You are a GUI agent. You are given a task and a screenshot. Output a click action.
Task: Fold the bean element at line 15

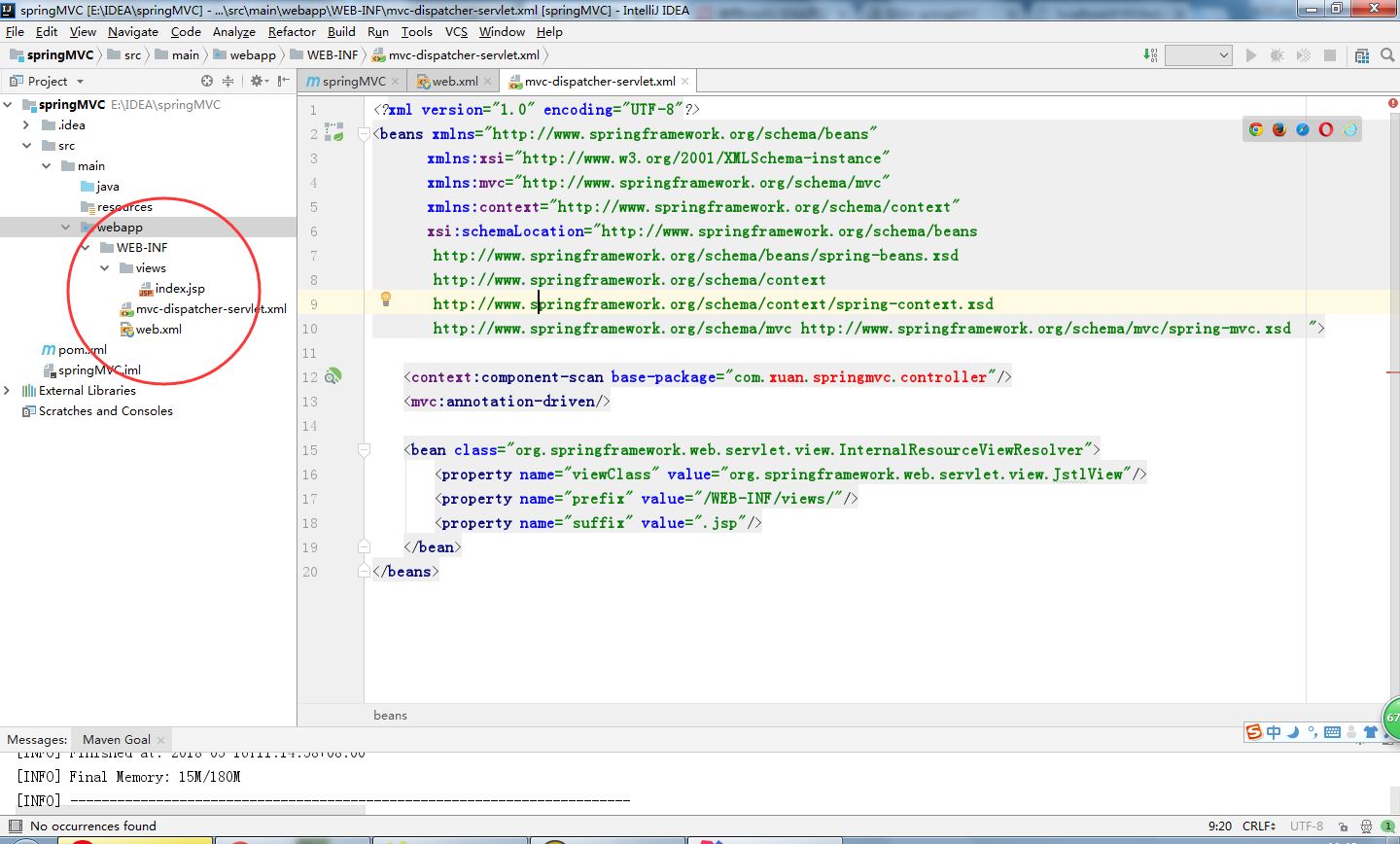pos(364,450)
